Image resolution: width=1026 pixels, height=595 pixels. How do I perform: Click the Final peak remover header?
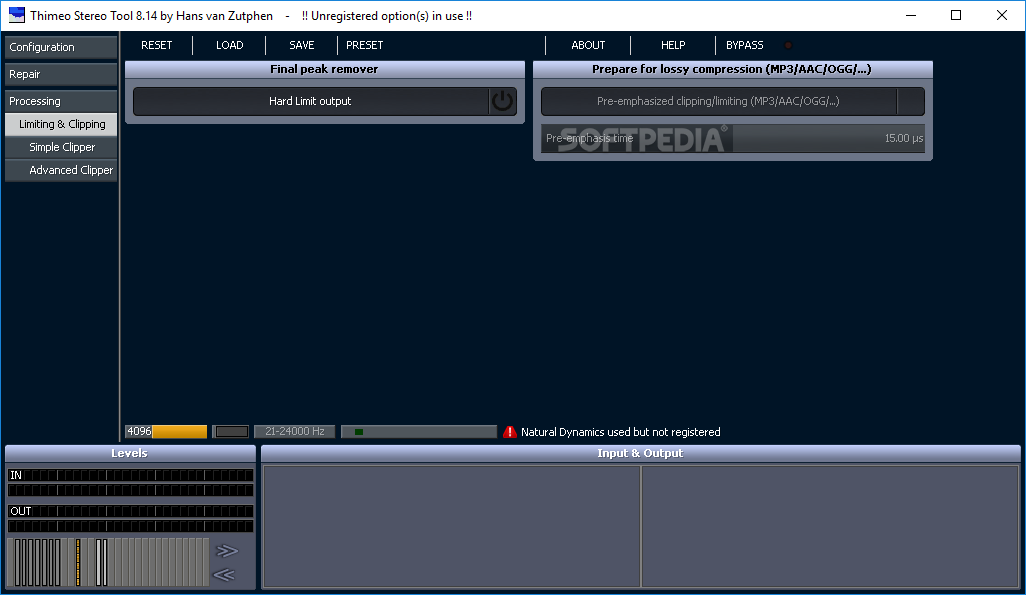[x=325, y=69]
